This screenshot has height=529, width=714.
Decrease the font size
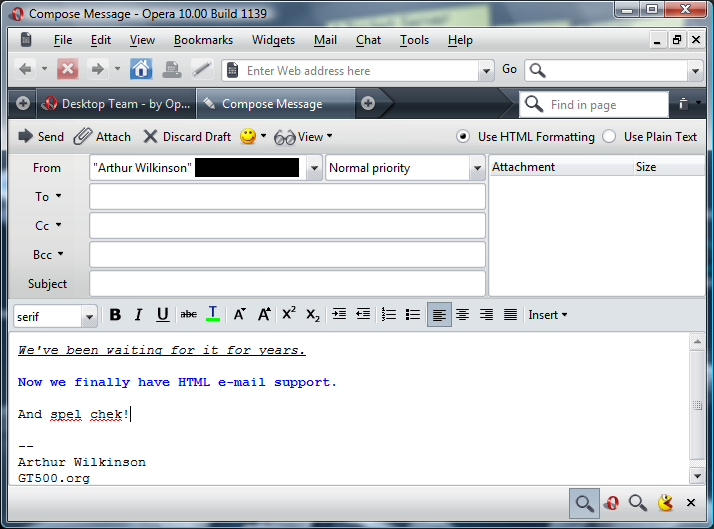[x=240, y=315]
